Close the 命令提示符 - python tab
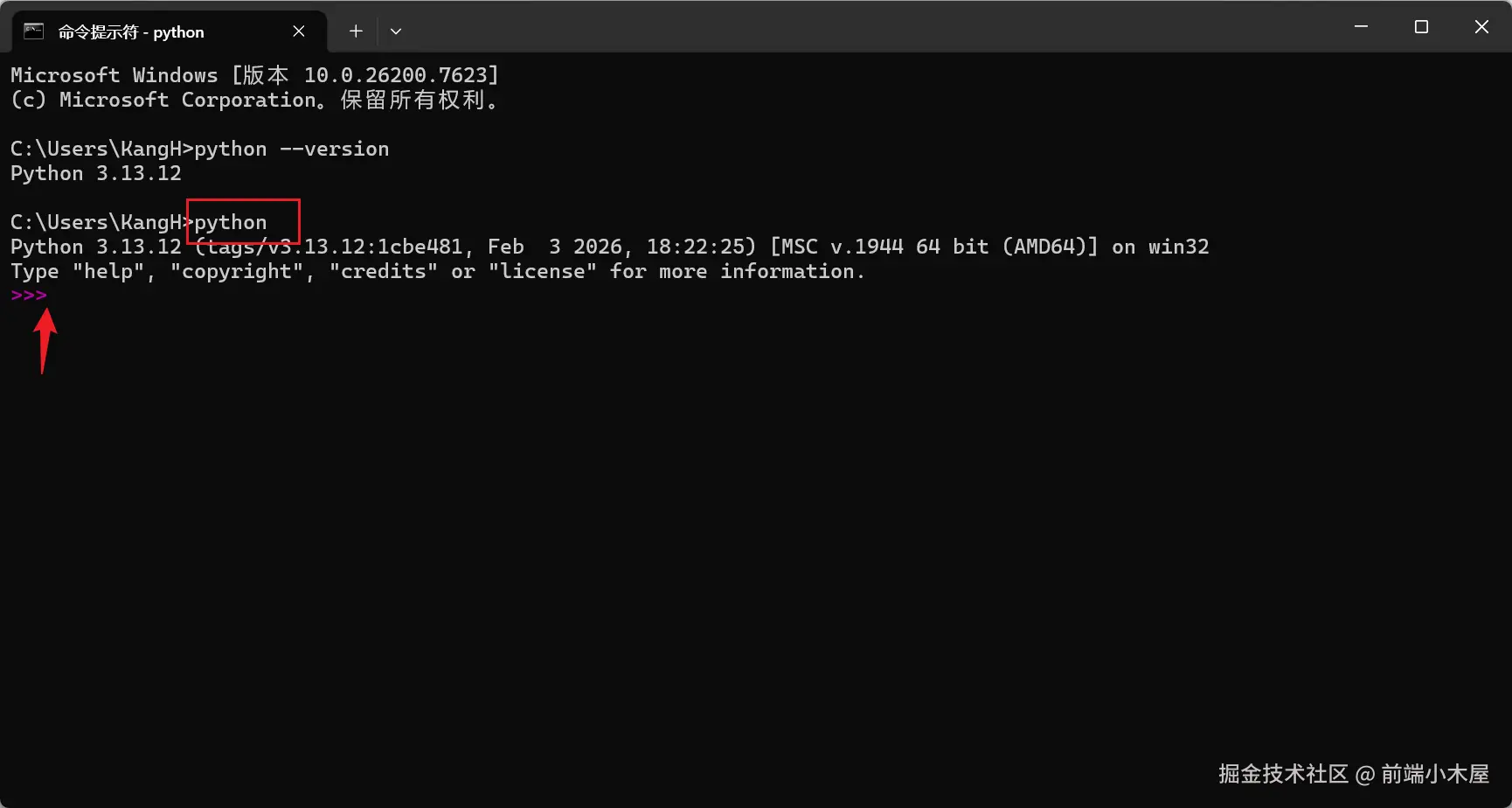The image size is (1512, 808). (299, 31)
